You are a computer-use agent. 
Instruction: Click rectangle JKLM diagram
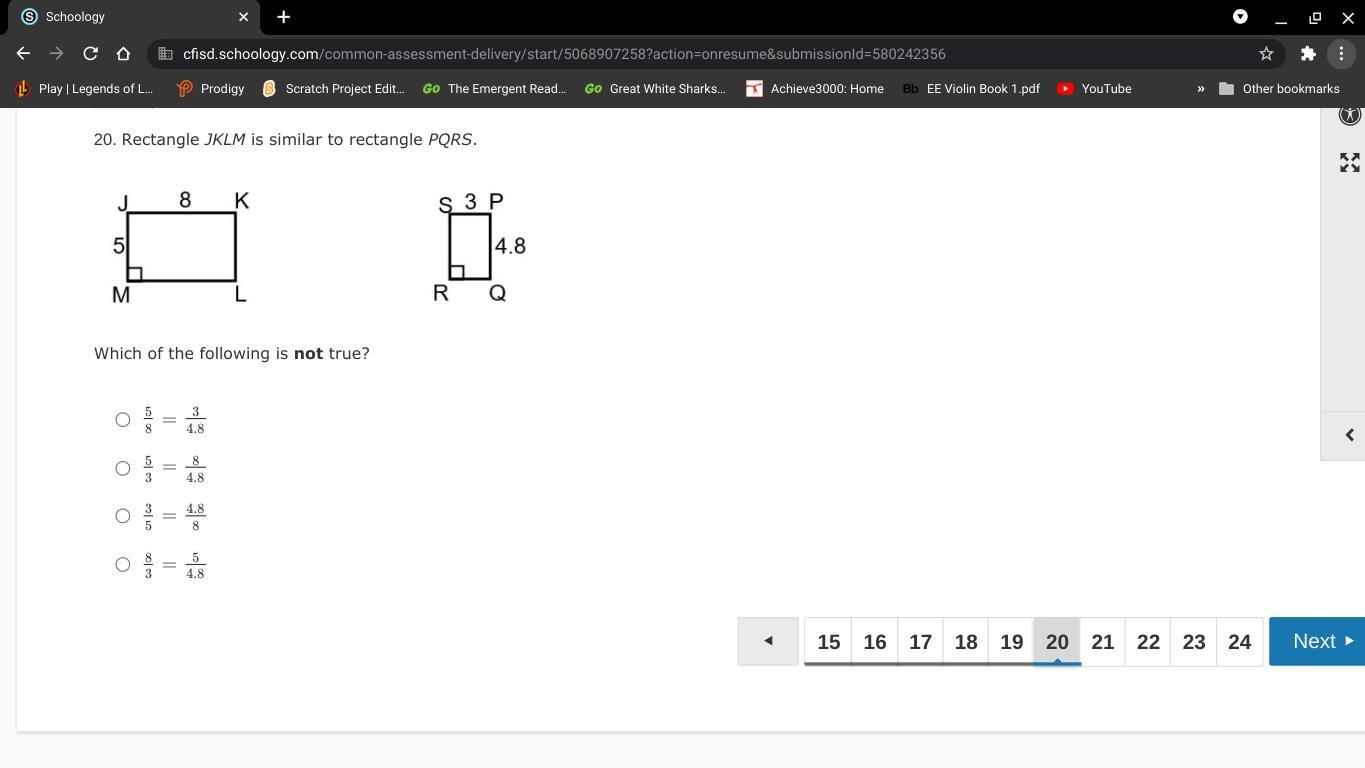click(x=181, y=246)
